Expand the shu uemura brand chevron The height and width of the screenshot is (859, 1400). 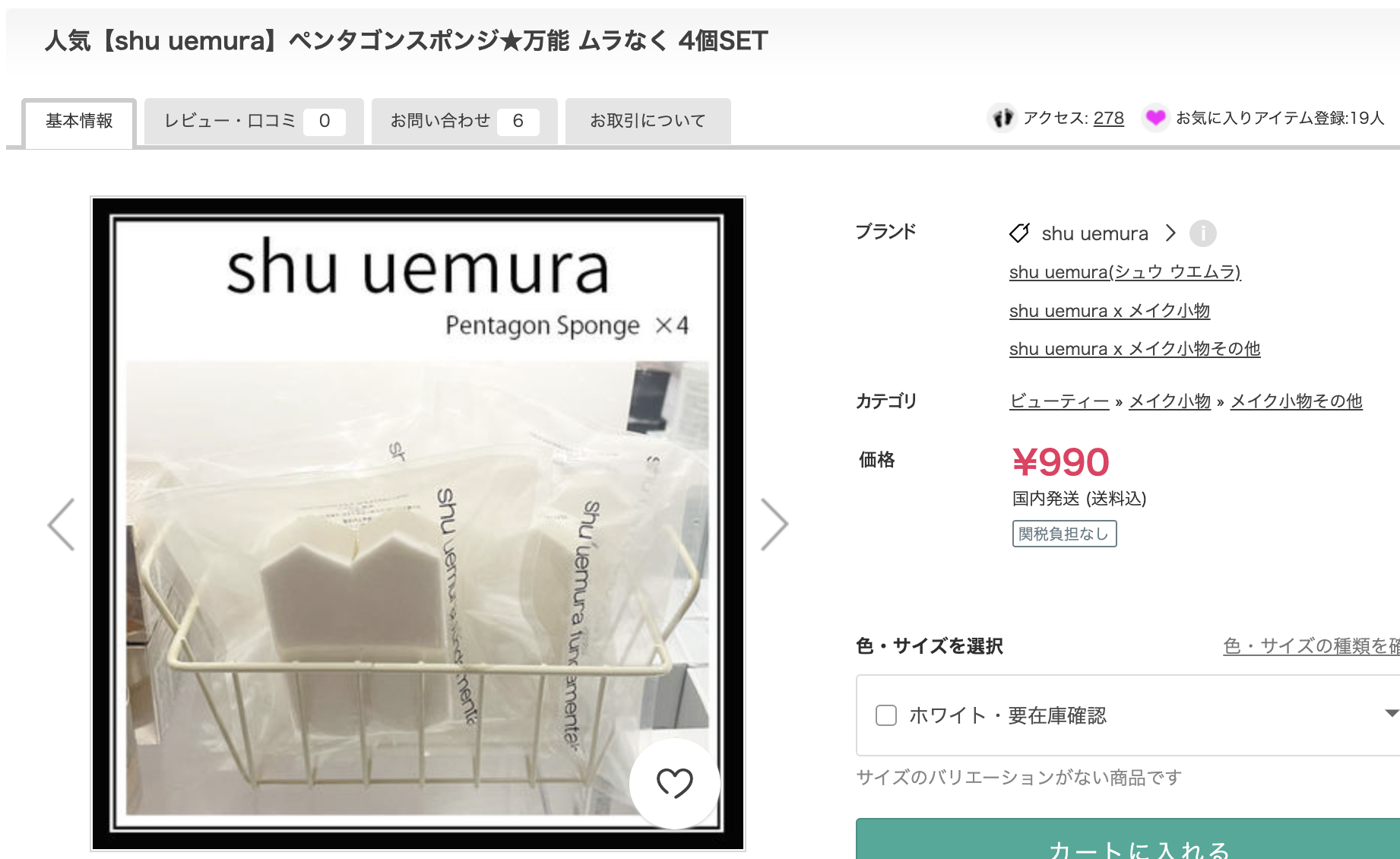(1170, 233)
